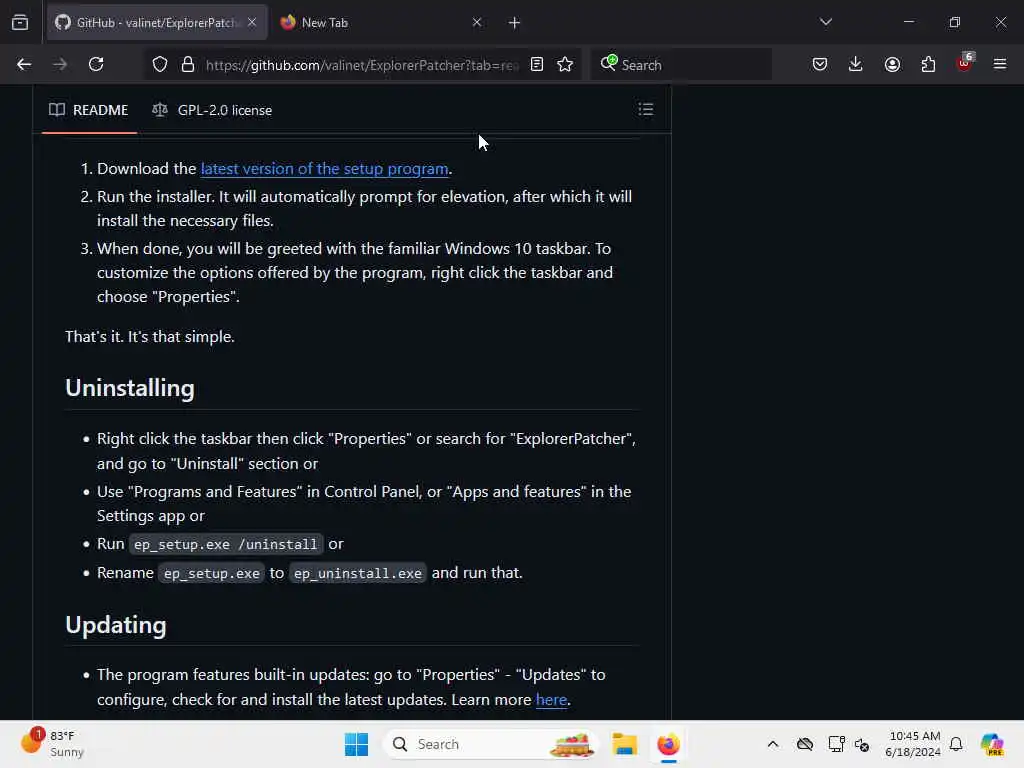Click the Uninstalling heading
The width and height of the screenshot is (1024, 768).
click(x=130, y=388)
